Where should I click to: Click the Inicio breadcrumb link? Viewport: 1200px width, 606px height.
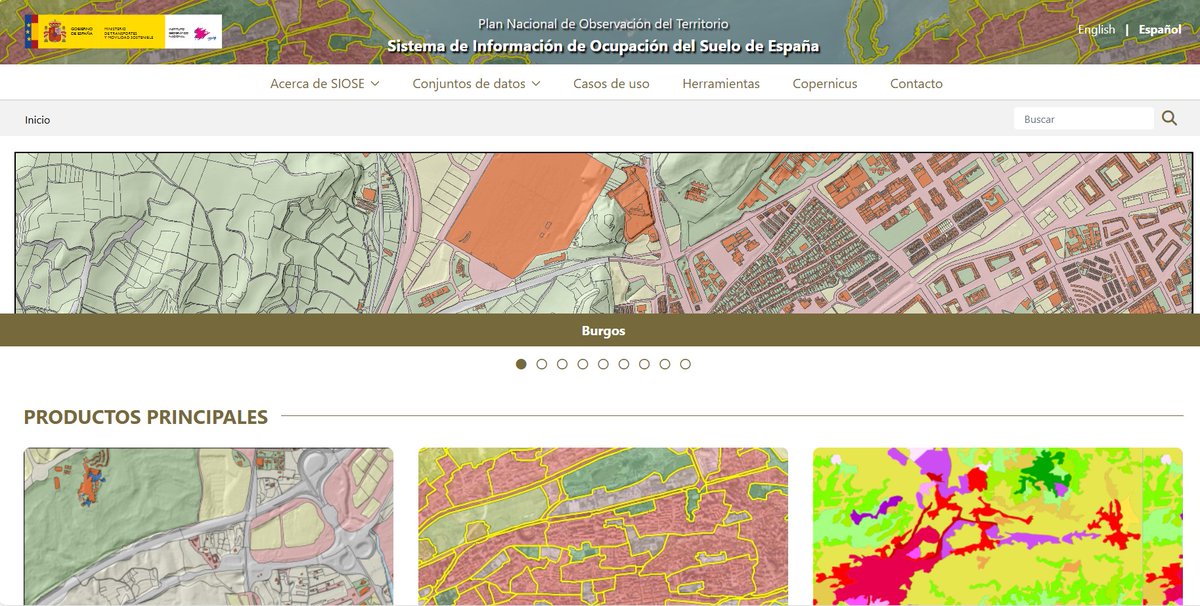37,120
